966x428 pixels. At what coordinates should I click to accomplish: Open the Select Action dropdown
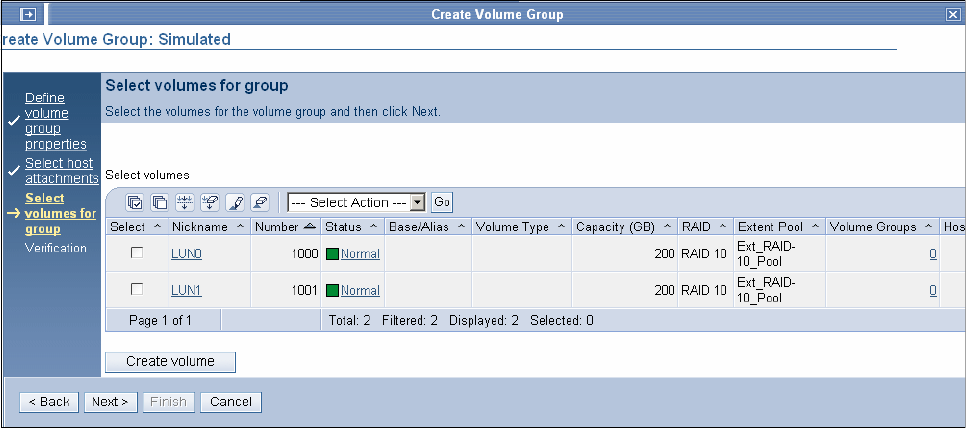(357, 202)
